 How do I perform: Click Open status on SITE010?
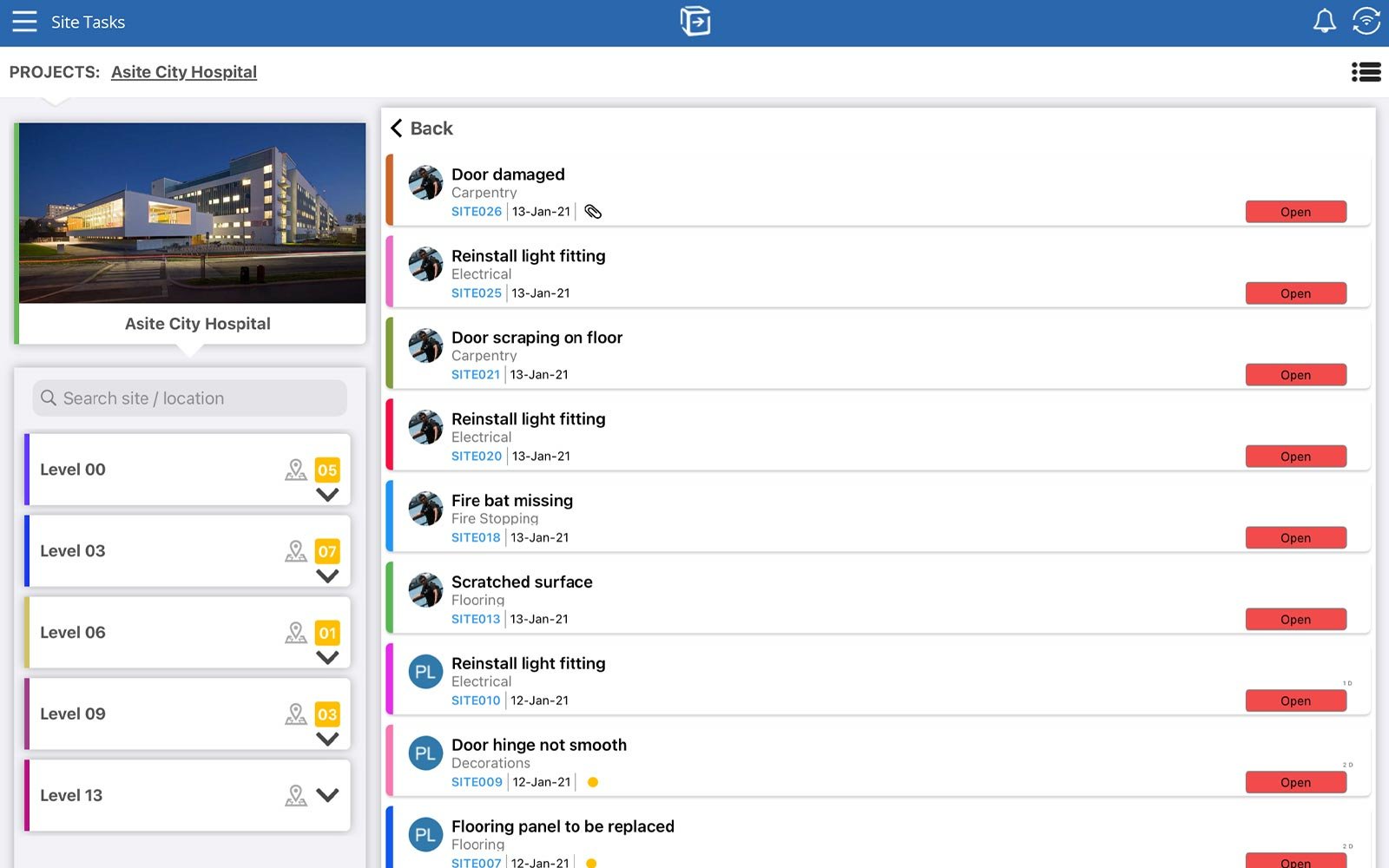point(1296,701)
